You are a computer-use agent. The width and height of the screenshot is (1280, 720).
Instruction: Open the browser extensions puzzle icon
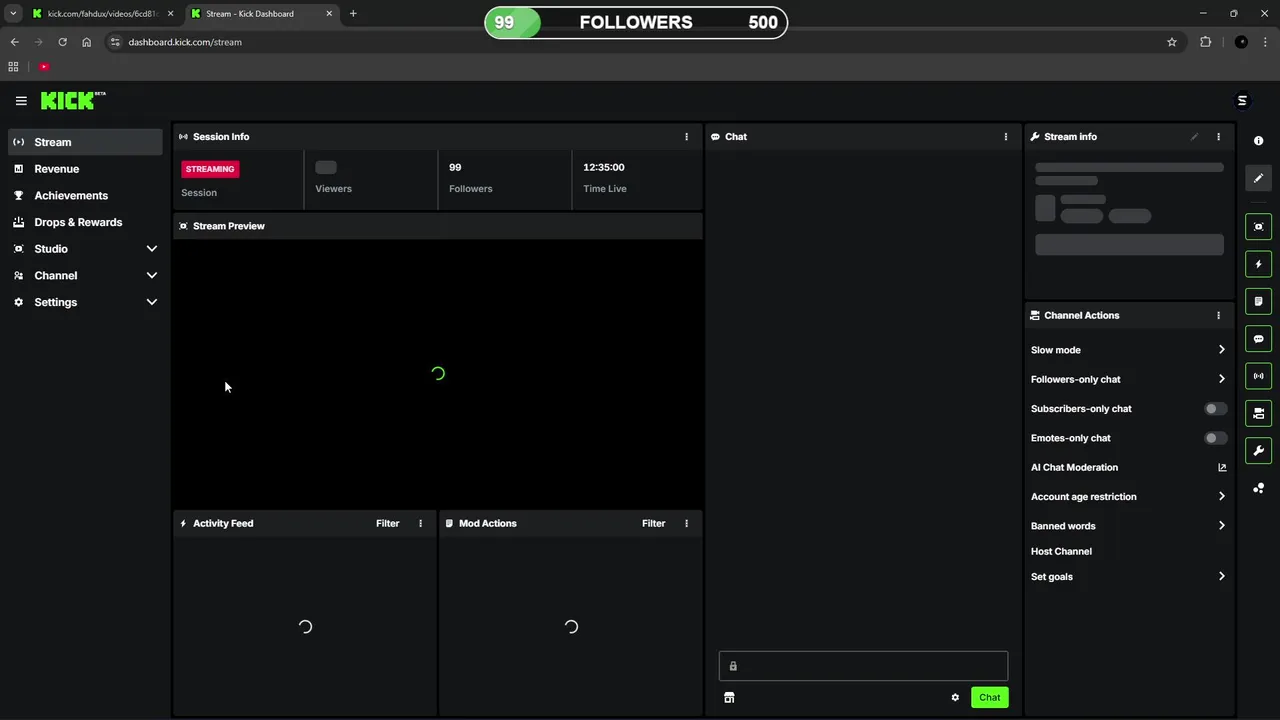coord(1205,42)
